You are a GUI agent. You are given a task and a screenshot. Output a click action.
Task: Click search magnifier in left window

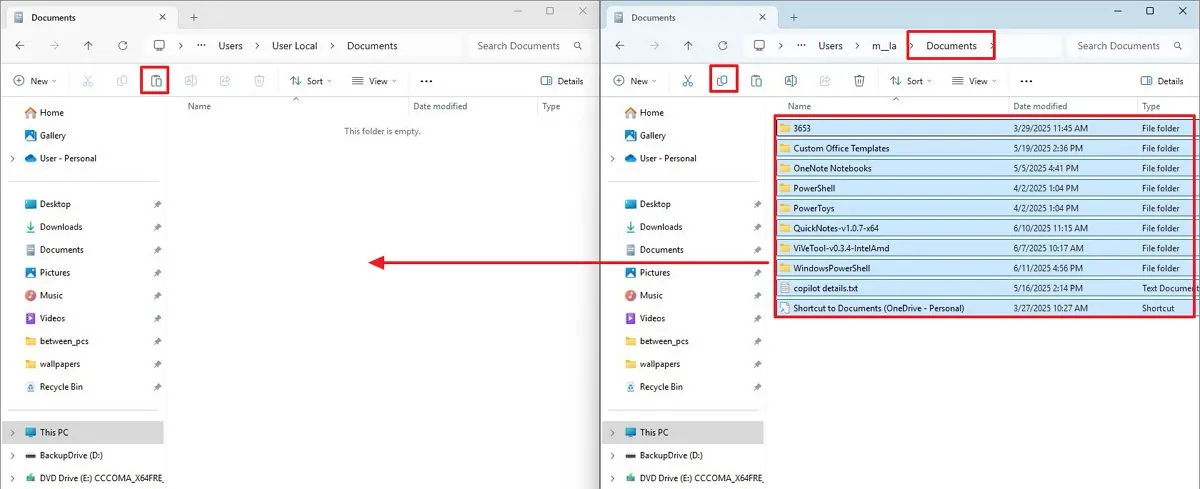(x=578, y=46)
